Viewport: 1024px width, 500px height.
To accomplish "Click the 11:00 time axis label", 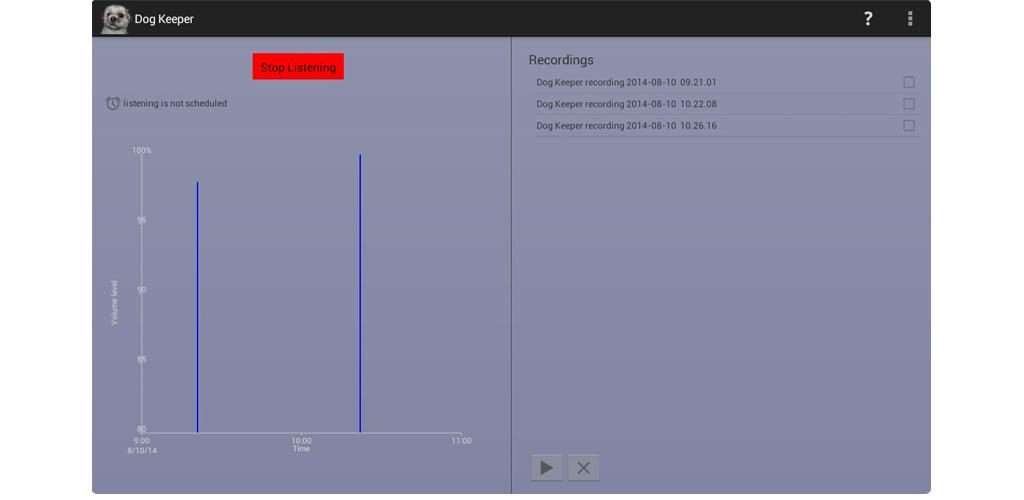I will tap(461, 441).
